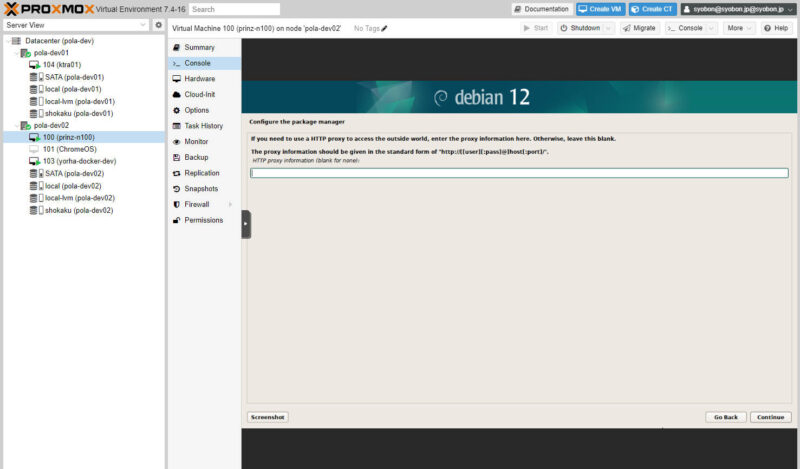Image resolution: width=800 pixels, height=469 pixels.
Task: Expand the noVNC control panel handle
Action: pos(246,224)
